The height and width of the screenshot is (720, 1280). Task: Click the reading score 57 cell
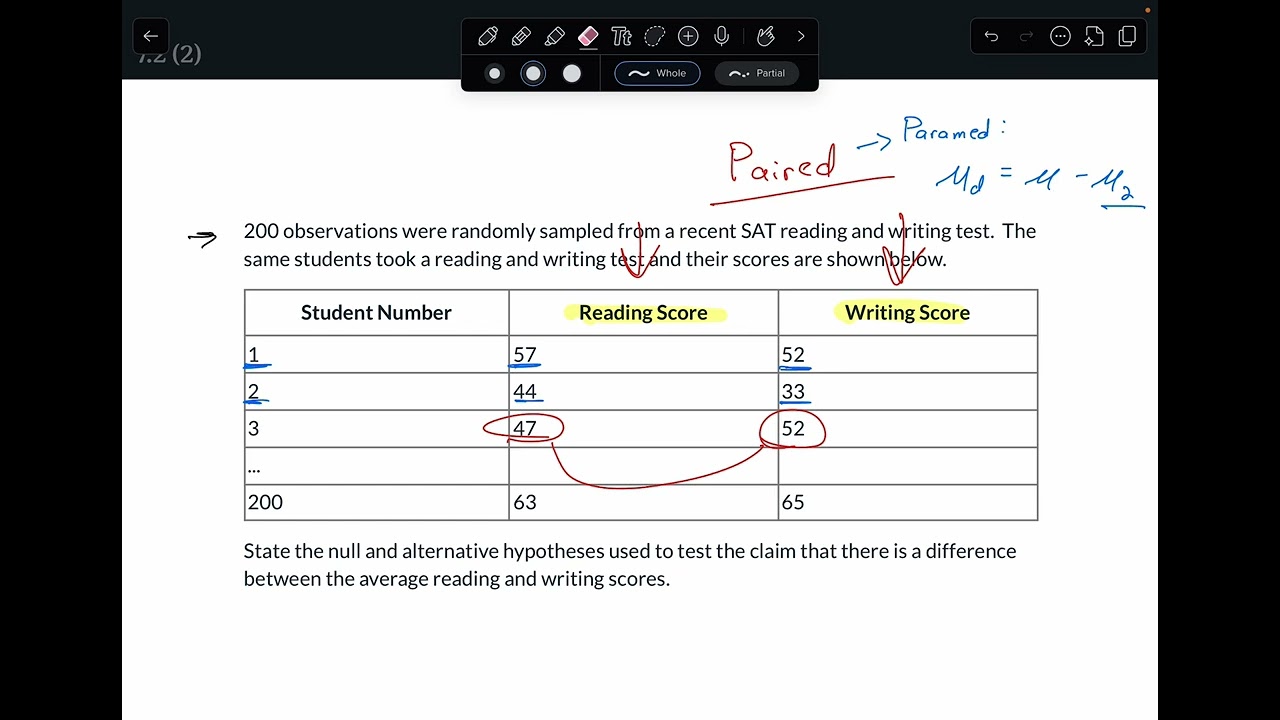click(643, 355)
